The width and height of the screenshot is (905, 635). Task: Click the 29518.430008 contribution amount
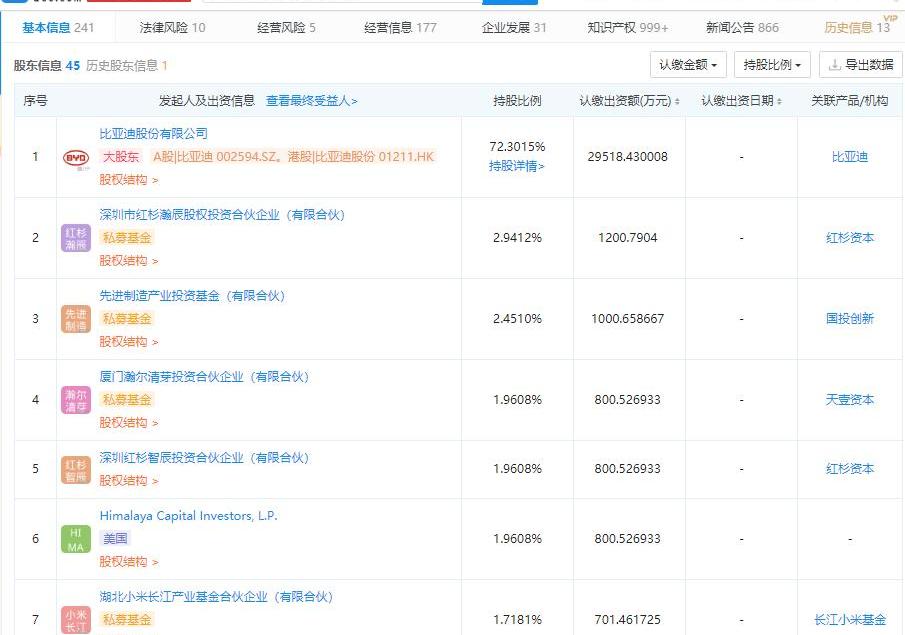pyautogui.click(x=627, y=156)
